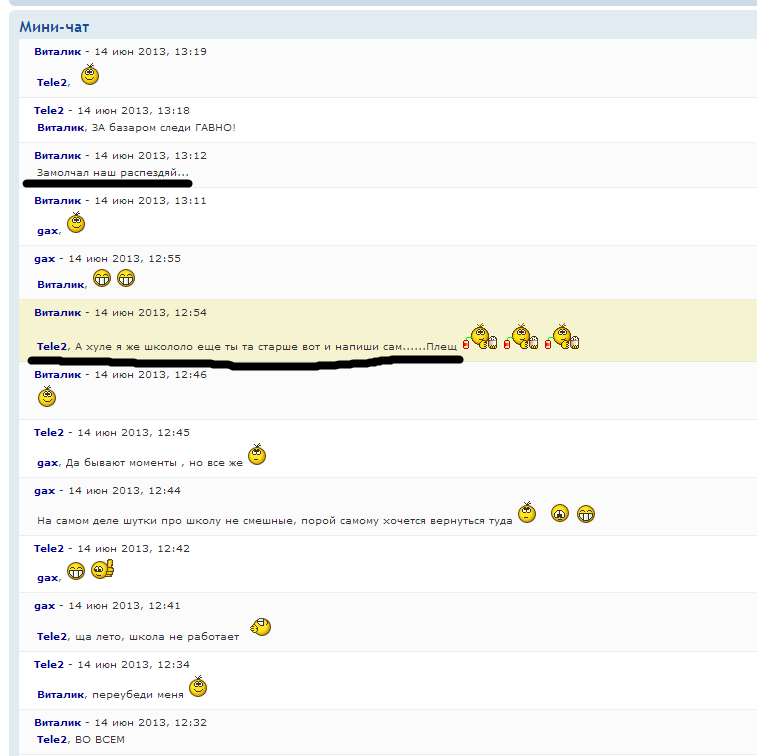Image resolution: width=757 pixels, height=756 pixels.
Task: Click the middle drinking smiley in the 12:54 message
Action: click(x=521, y=336)
